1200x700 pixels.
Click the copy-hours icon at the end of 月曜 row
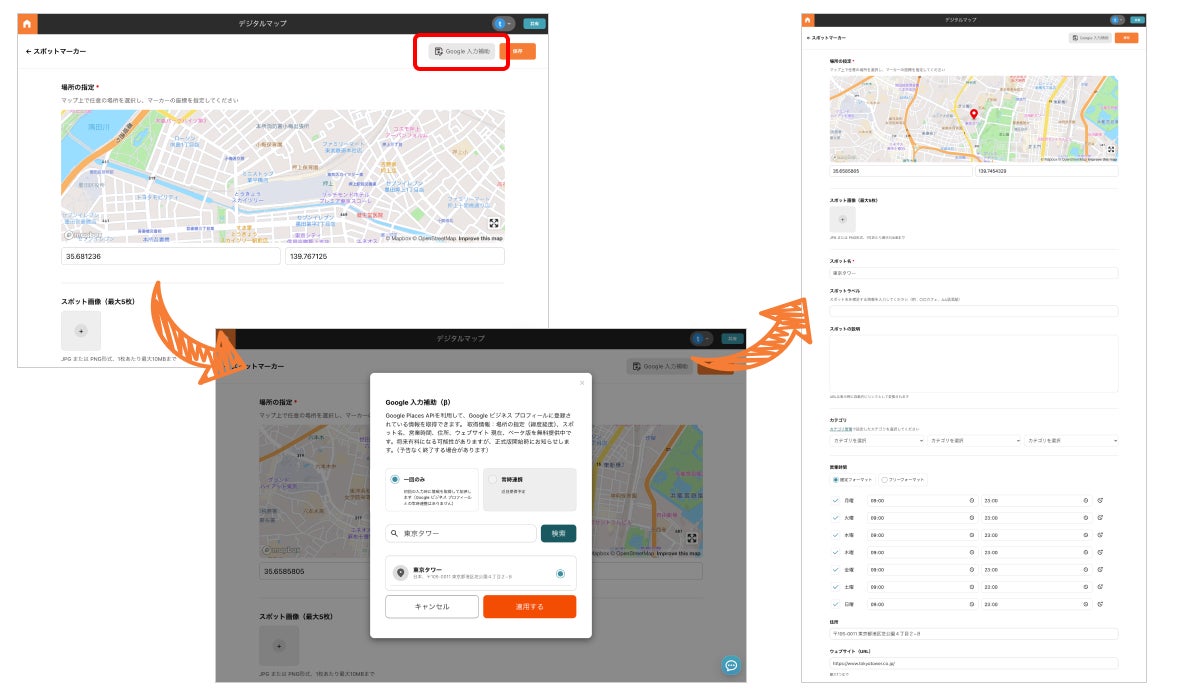1100,500
